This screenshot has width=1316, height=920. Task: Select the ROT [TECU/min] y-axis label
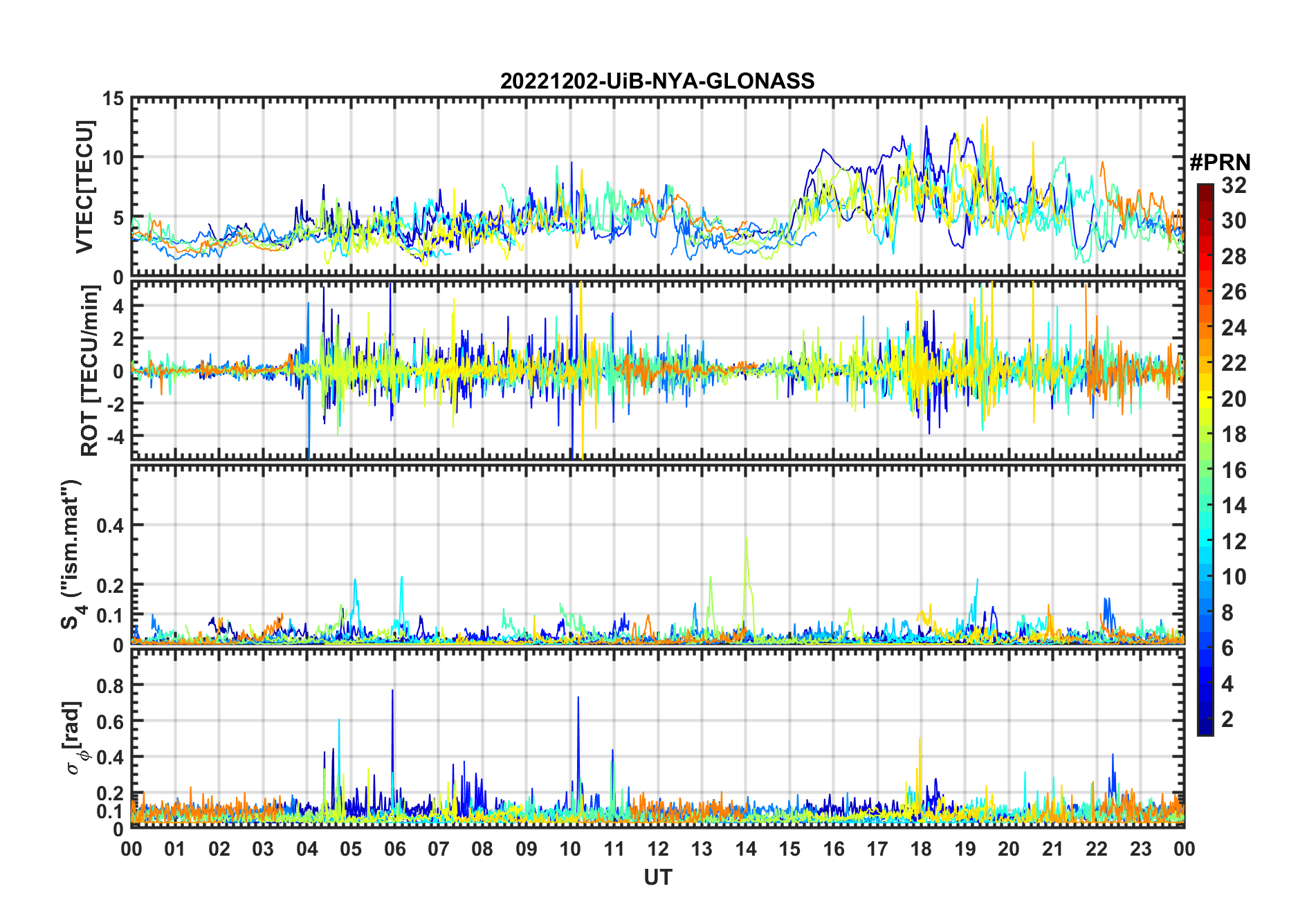[x=89, y=371]
